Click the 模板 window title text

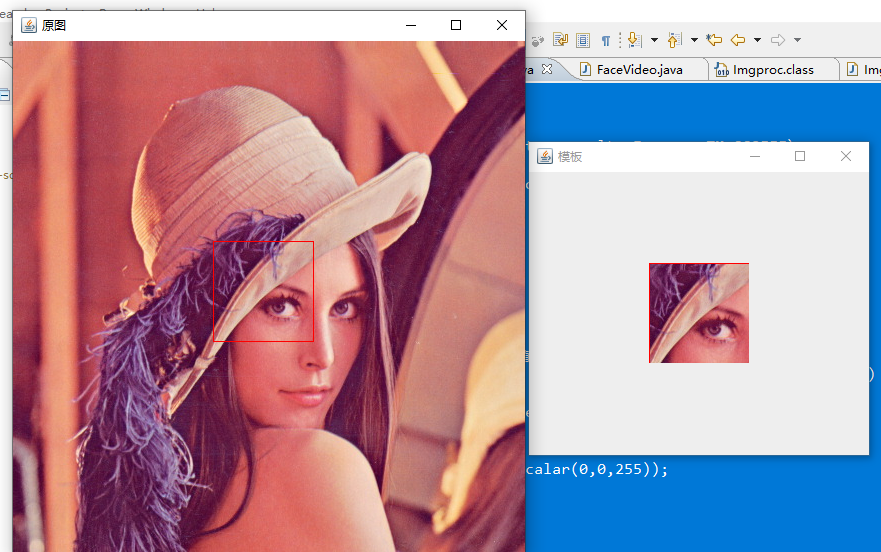[x=570, y=157]
